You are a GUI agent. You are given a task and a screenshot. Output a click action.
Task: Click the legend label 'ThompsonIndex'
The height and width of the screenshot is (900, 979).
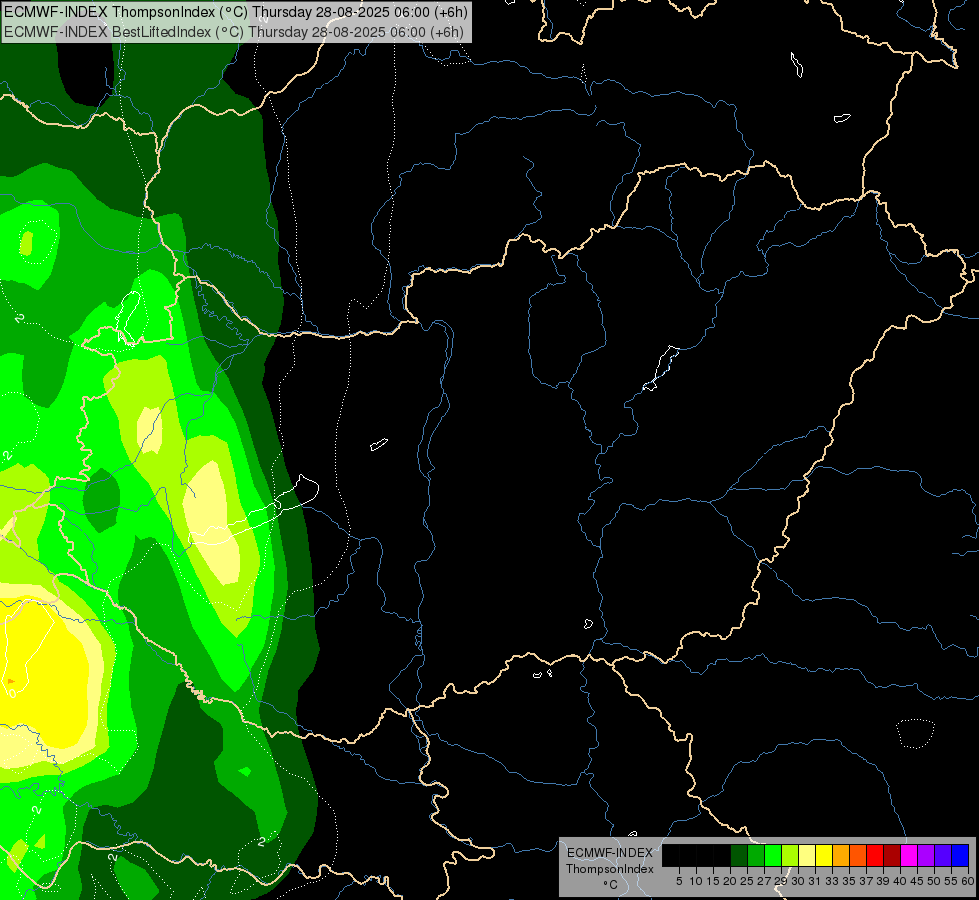click(610, 869)
